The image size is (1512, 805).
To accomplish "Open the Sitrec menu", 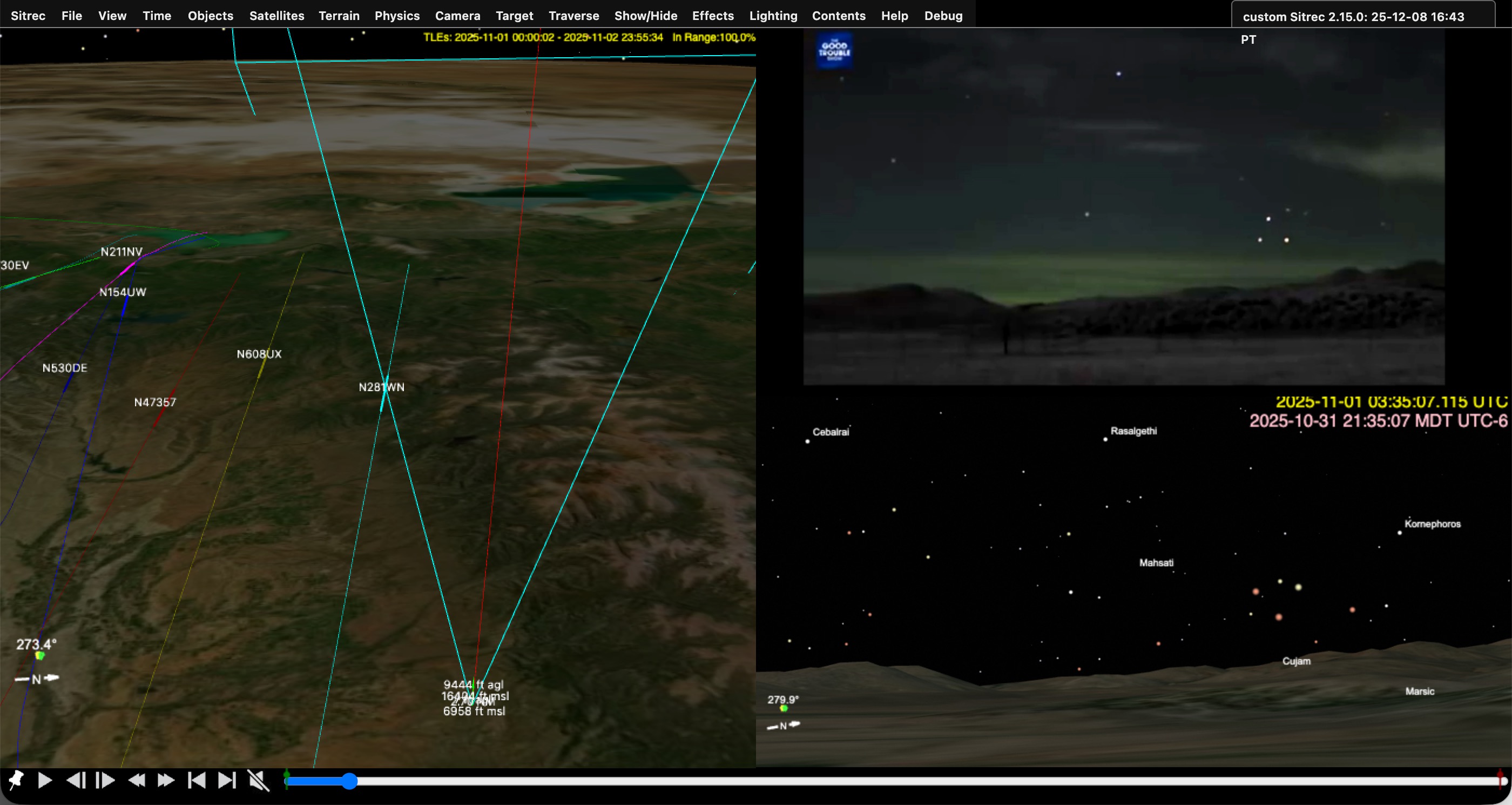I will coord(28,16).
